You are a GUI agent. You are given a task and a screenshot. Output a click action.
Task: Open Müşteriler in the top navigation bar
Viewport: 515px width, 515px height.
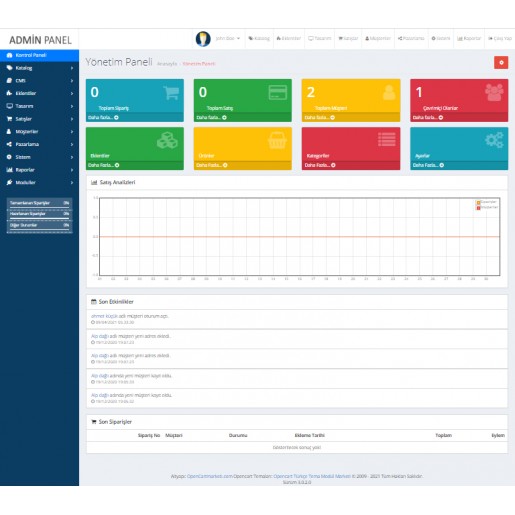click(378, 38)
